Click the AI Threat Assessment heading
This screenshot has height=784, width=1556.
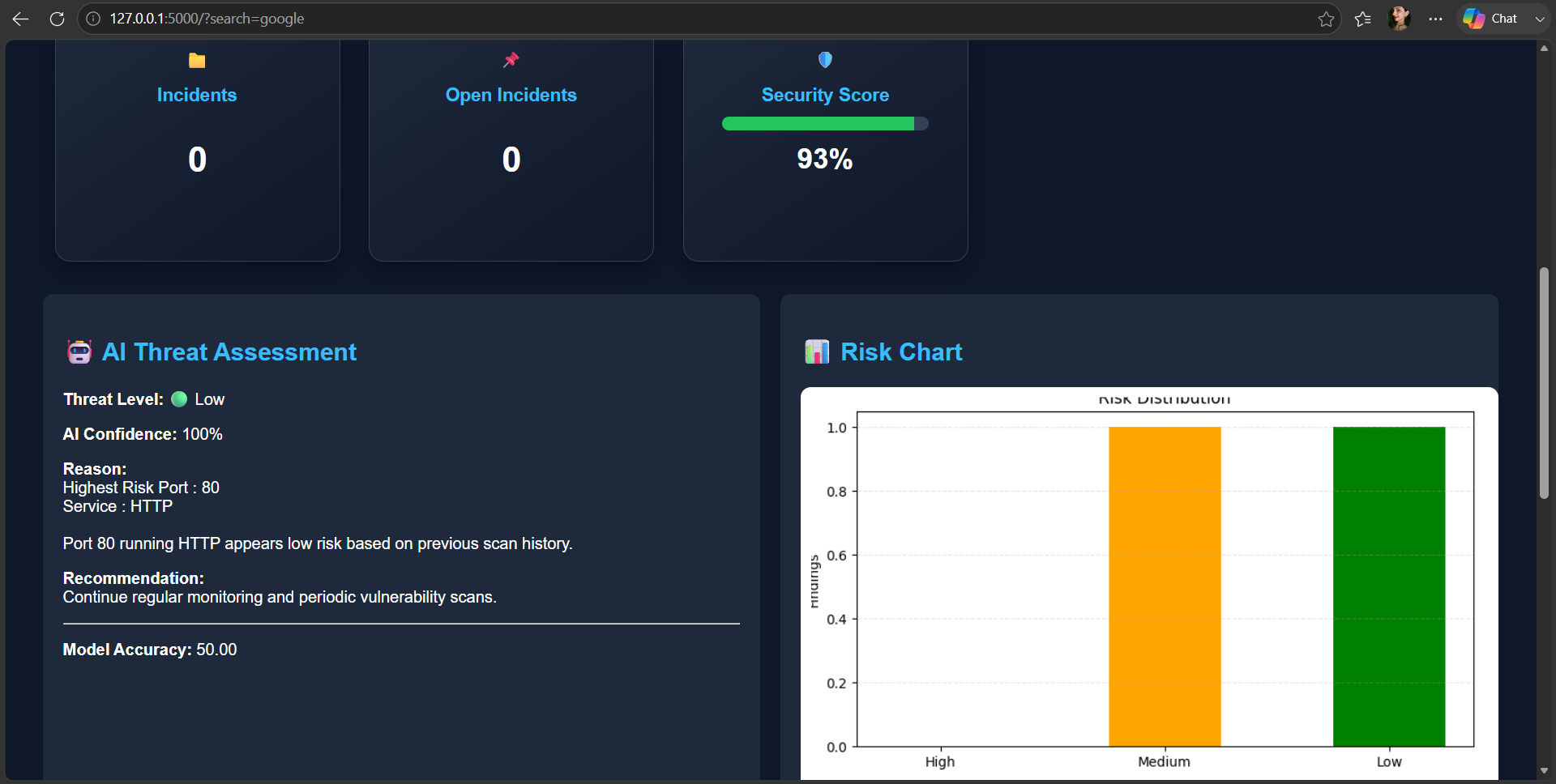click(229, 352)
